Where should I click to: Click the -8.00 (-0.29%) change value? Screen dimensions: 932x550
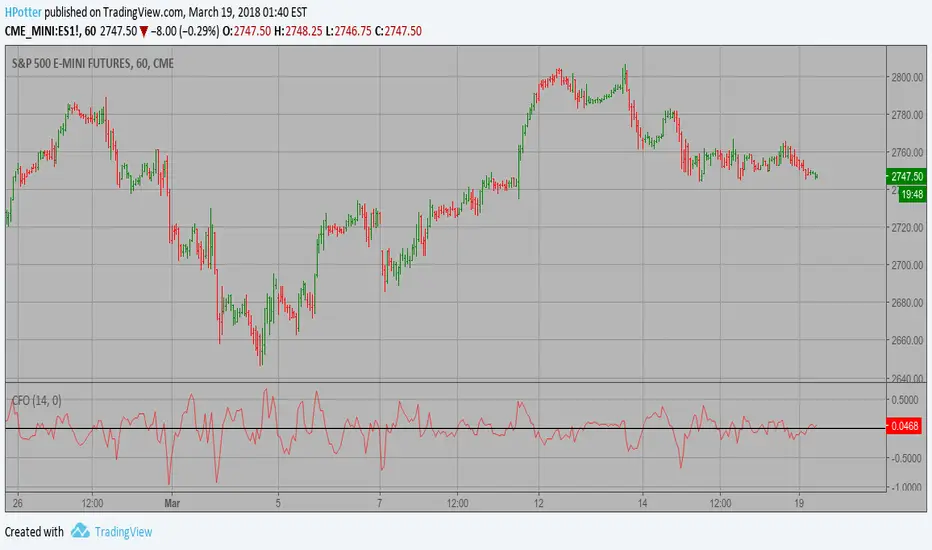coord(185,31)
